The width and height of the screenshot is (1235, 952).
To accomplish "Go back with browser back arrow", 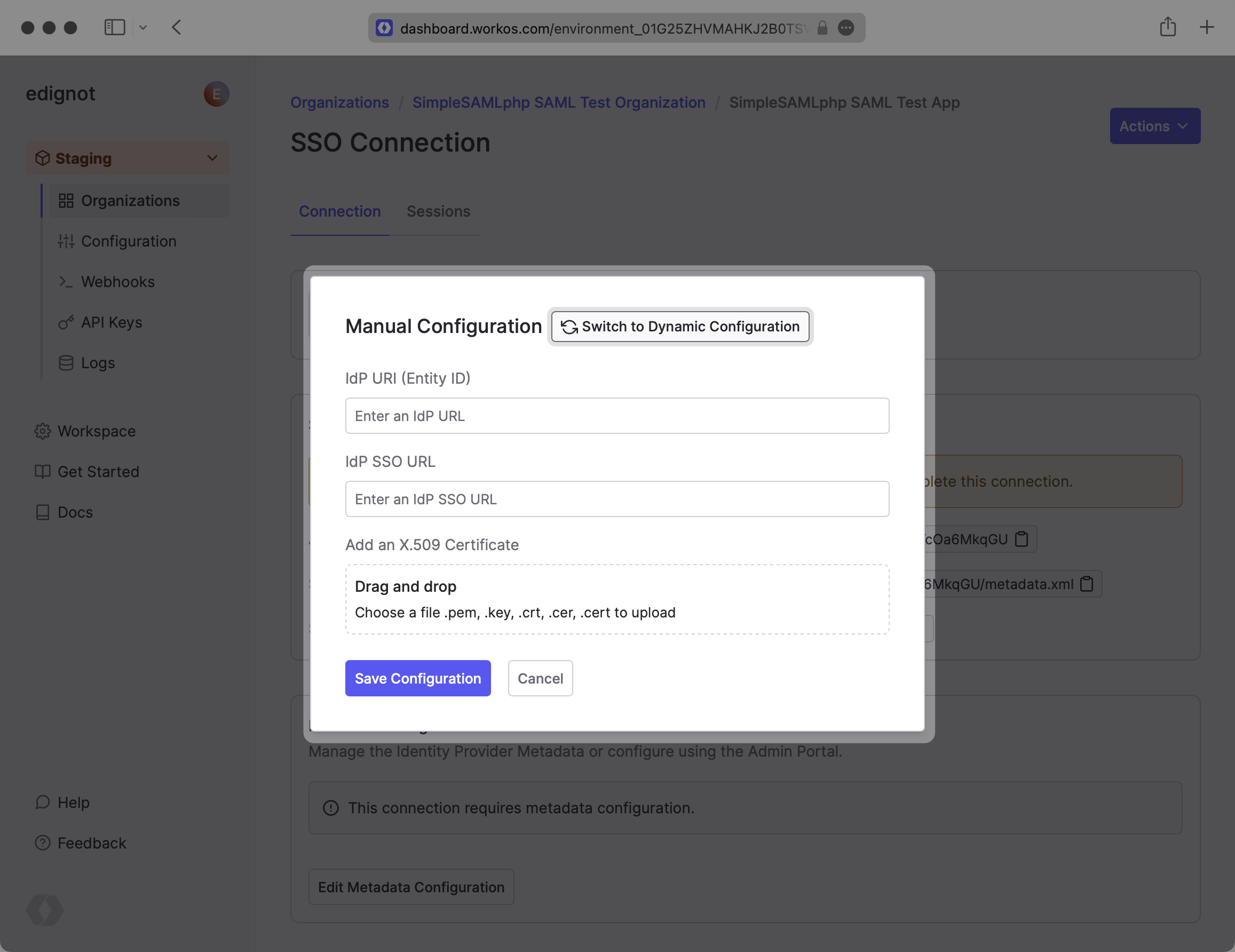I will pyautogui.click(x=177, y=28).
